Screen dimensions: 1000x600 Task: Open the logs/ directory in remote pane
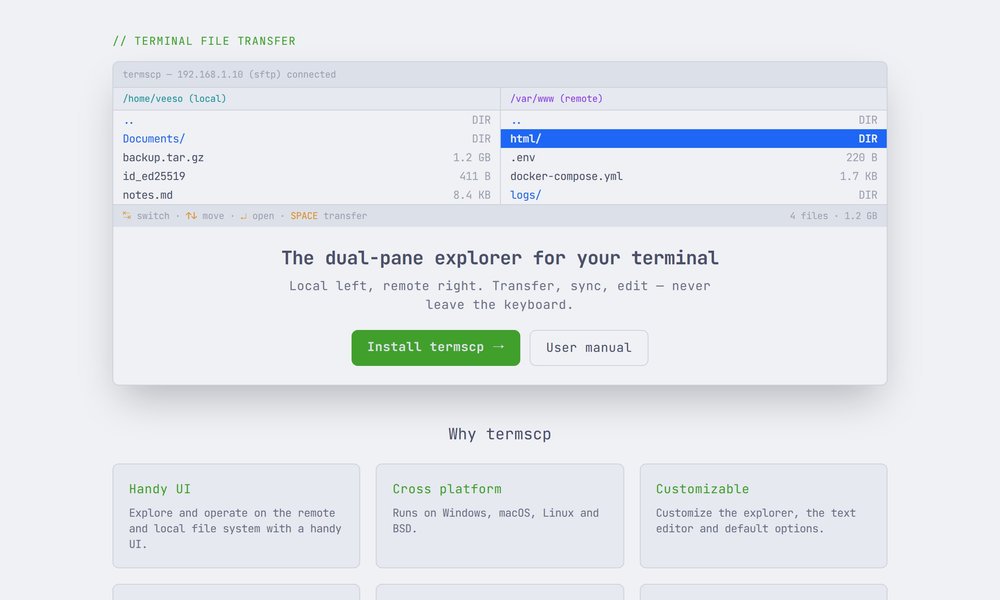(x=694, y=195)
